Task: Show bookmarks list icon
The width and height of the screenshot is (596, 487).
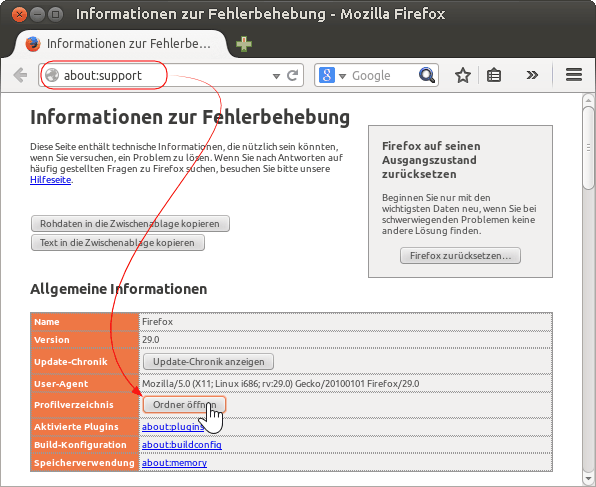Action: (494, 75)
